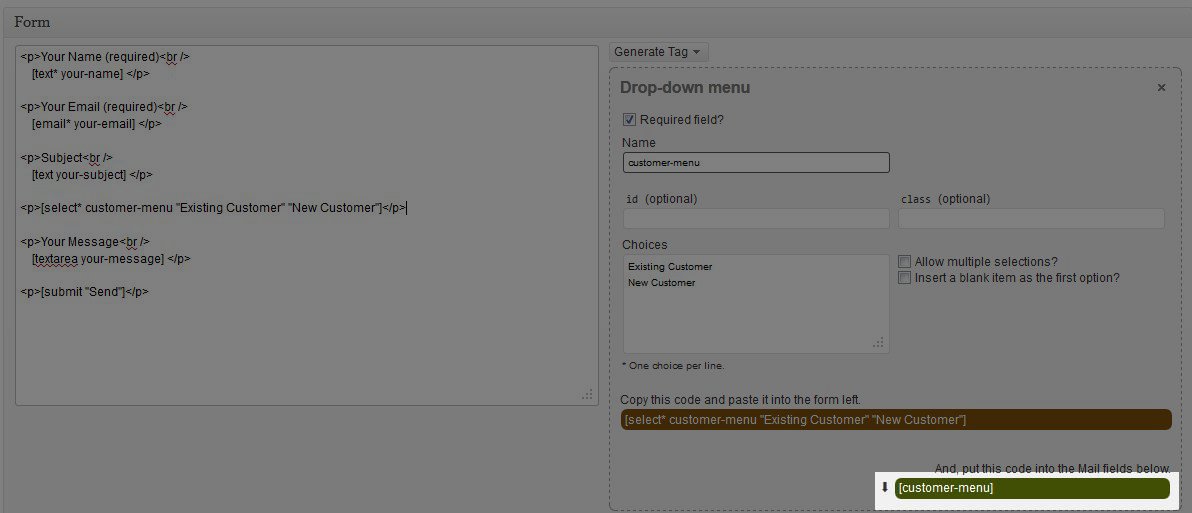1192x513 pixels.
Task: Click the Choices textarea resize handle
Action: coord(879,343)
